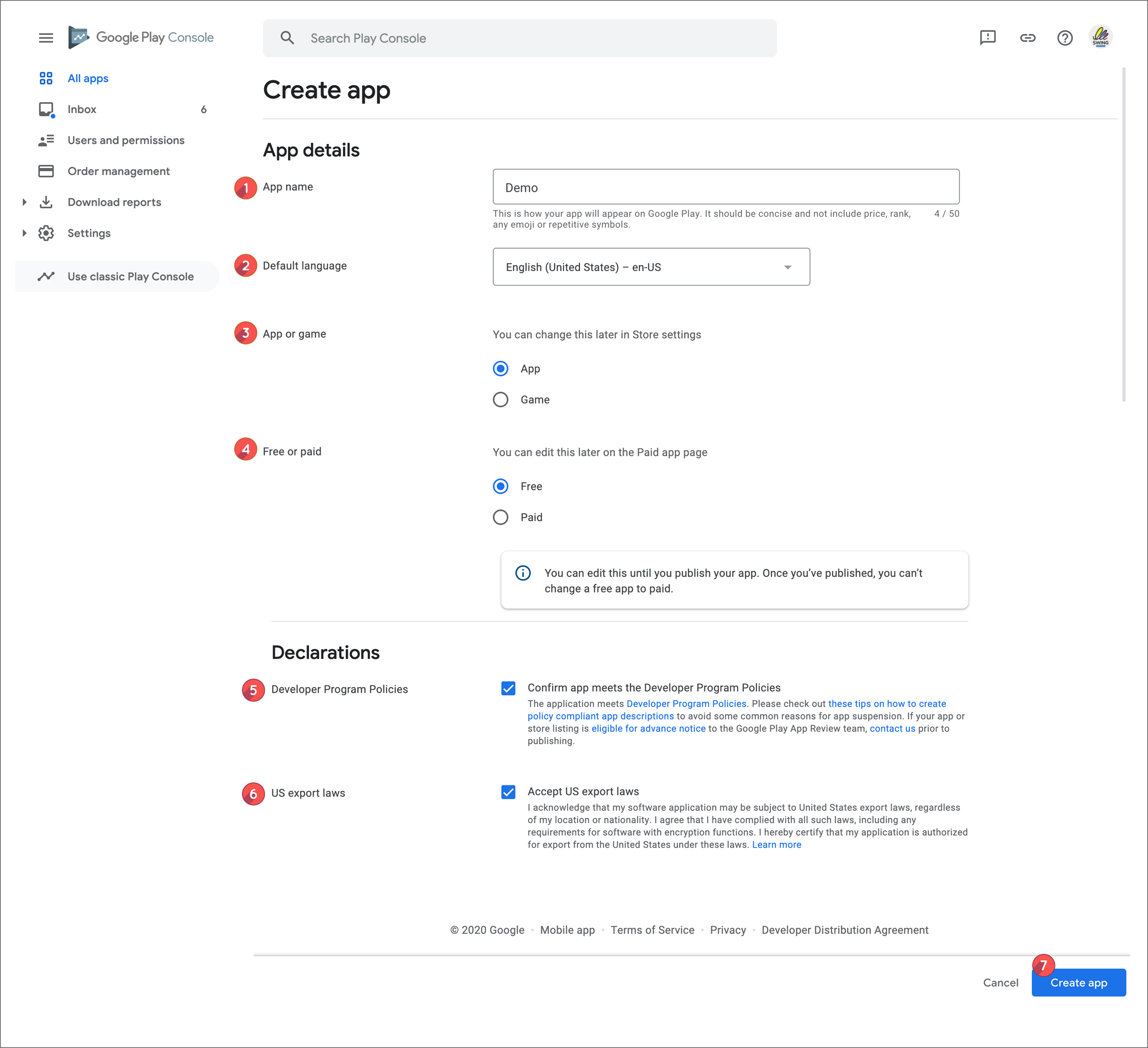Screen dimensions: 1148x1048
Task: Click the info icon in notice box
Action: pos(523,573)
